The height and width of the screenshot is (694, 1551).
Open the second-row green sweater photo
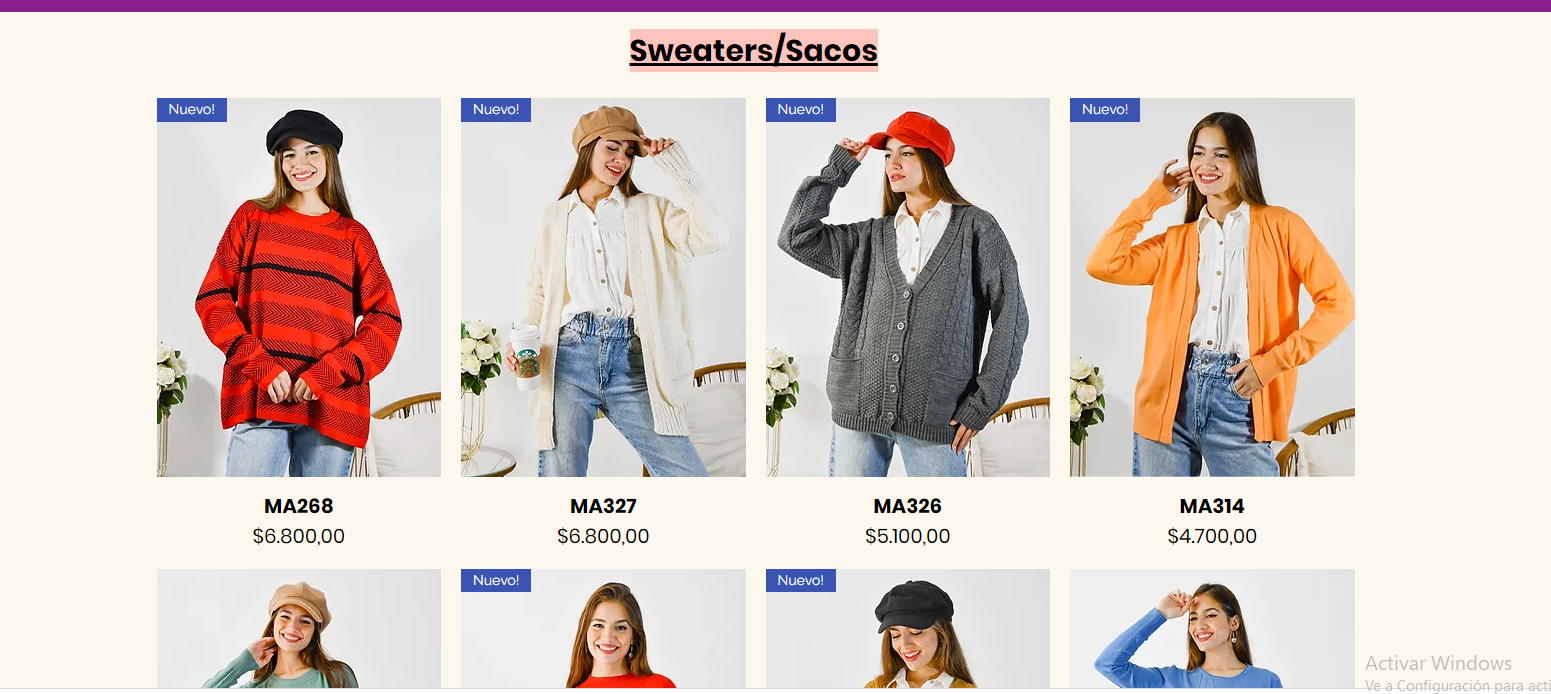(299, 629)
